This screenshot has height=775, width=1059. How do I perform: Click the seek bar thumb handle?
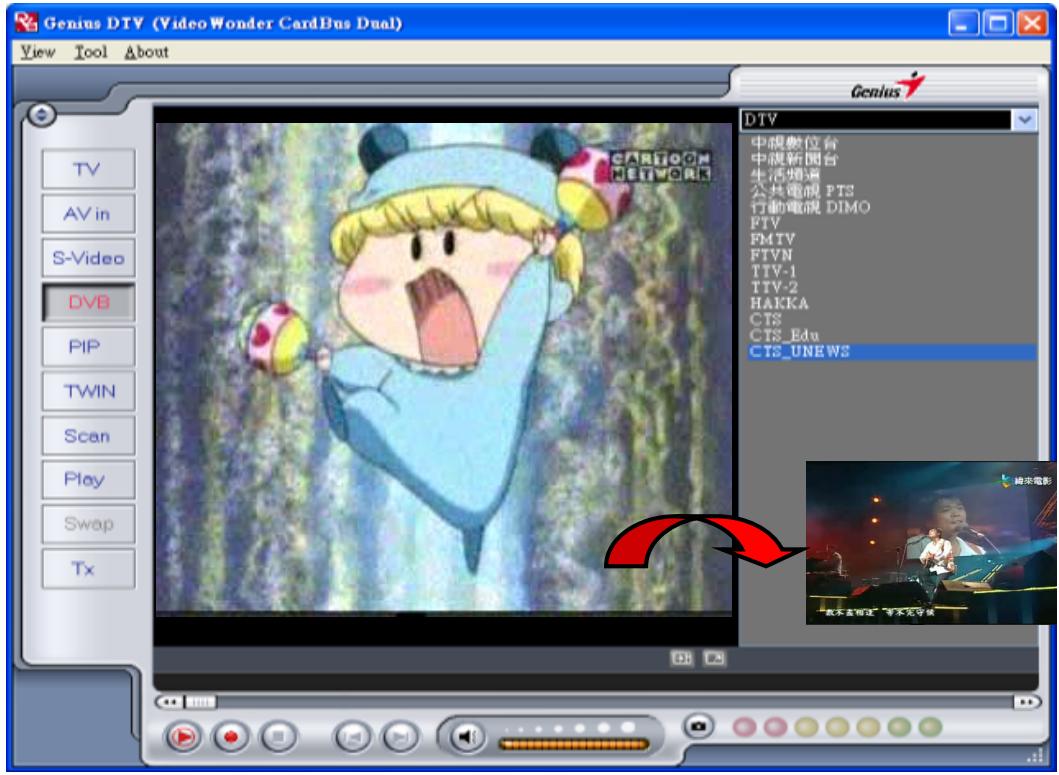(x=201, y=703)
